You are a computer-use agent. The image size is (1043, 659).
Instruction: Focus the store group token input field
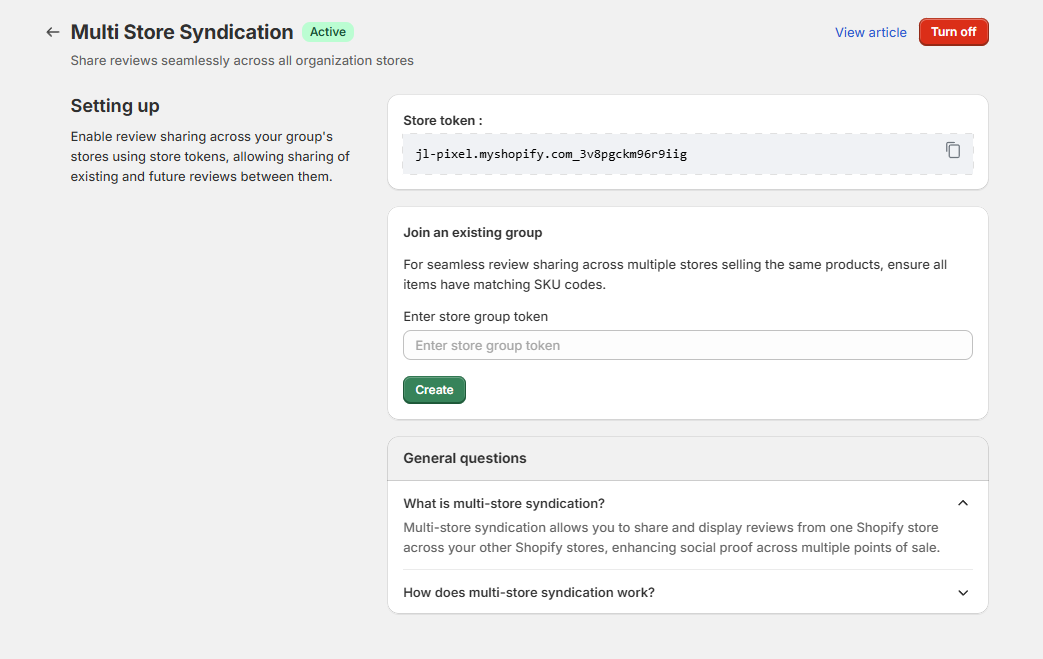pos(687,344)
